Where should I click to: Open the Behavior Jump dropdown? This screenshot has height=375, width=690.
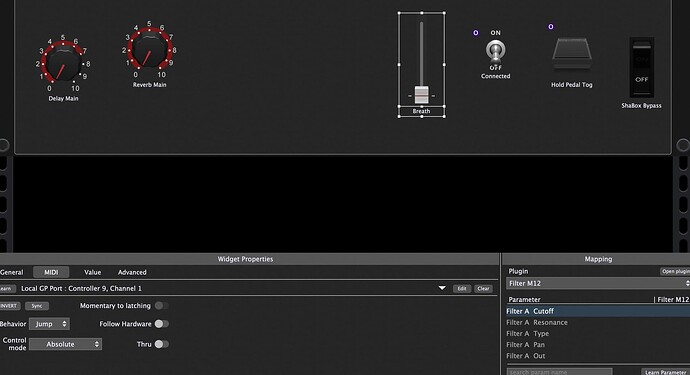49,324
